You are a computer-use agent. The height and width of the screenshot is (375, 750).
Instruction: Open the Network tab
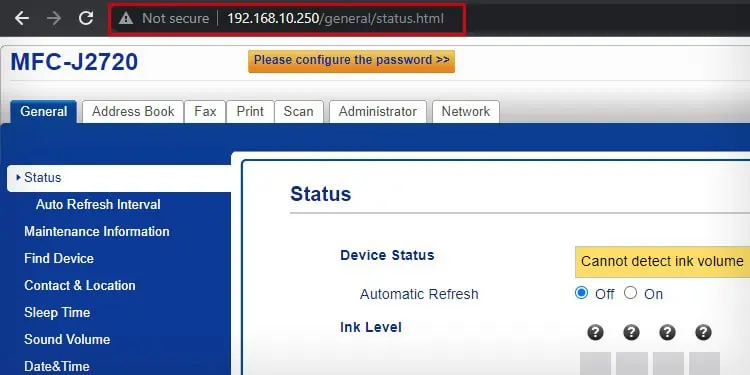point(465,111)
